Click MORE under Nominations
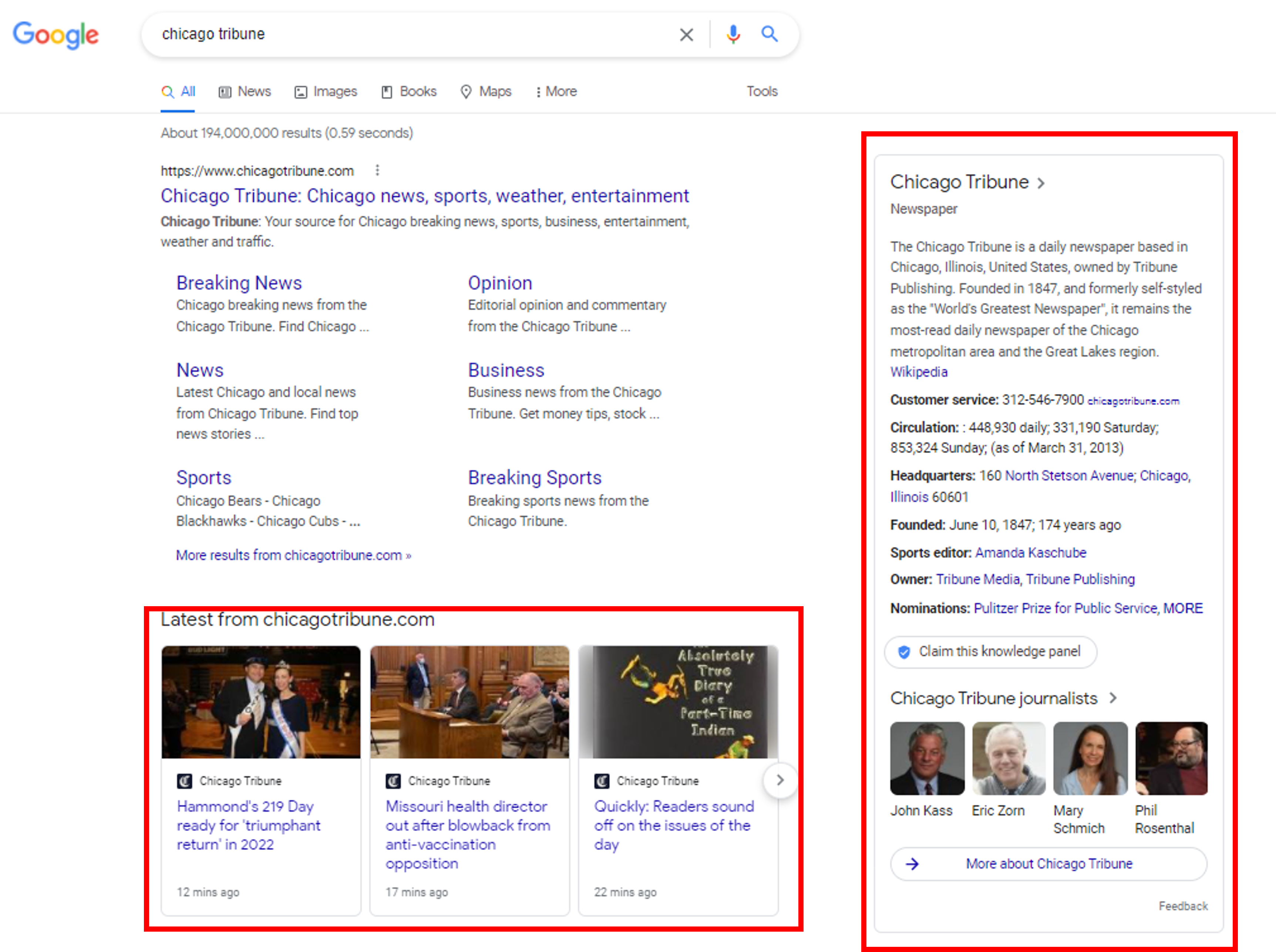The width and height of the screenshot is (1276, 952). click(x=1183, y=608)
